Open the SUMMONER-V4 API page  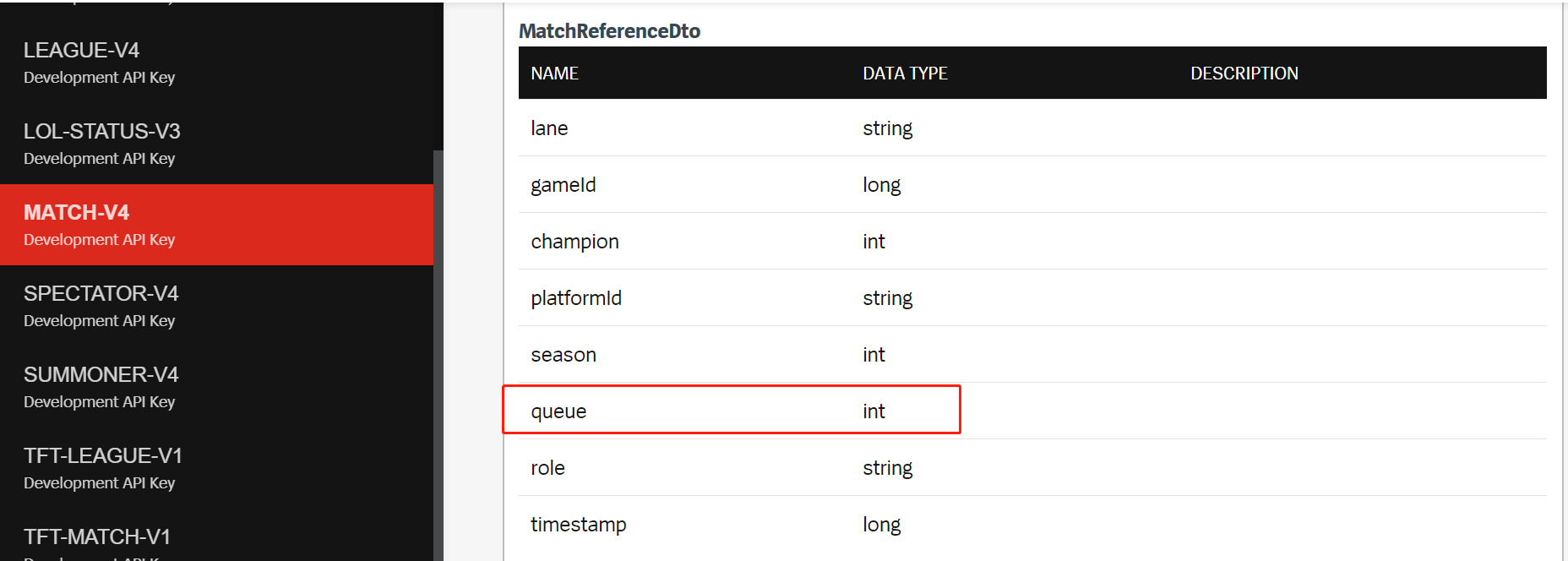101,374
